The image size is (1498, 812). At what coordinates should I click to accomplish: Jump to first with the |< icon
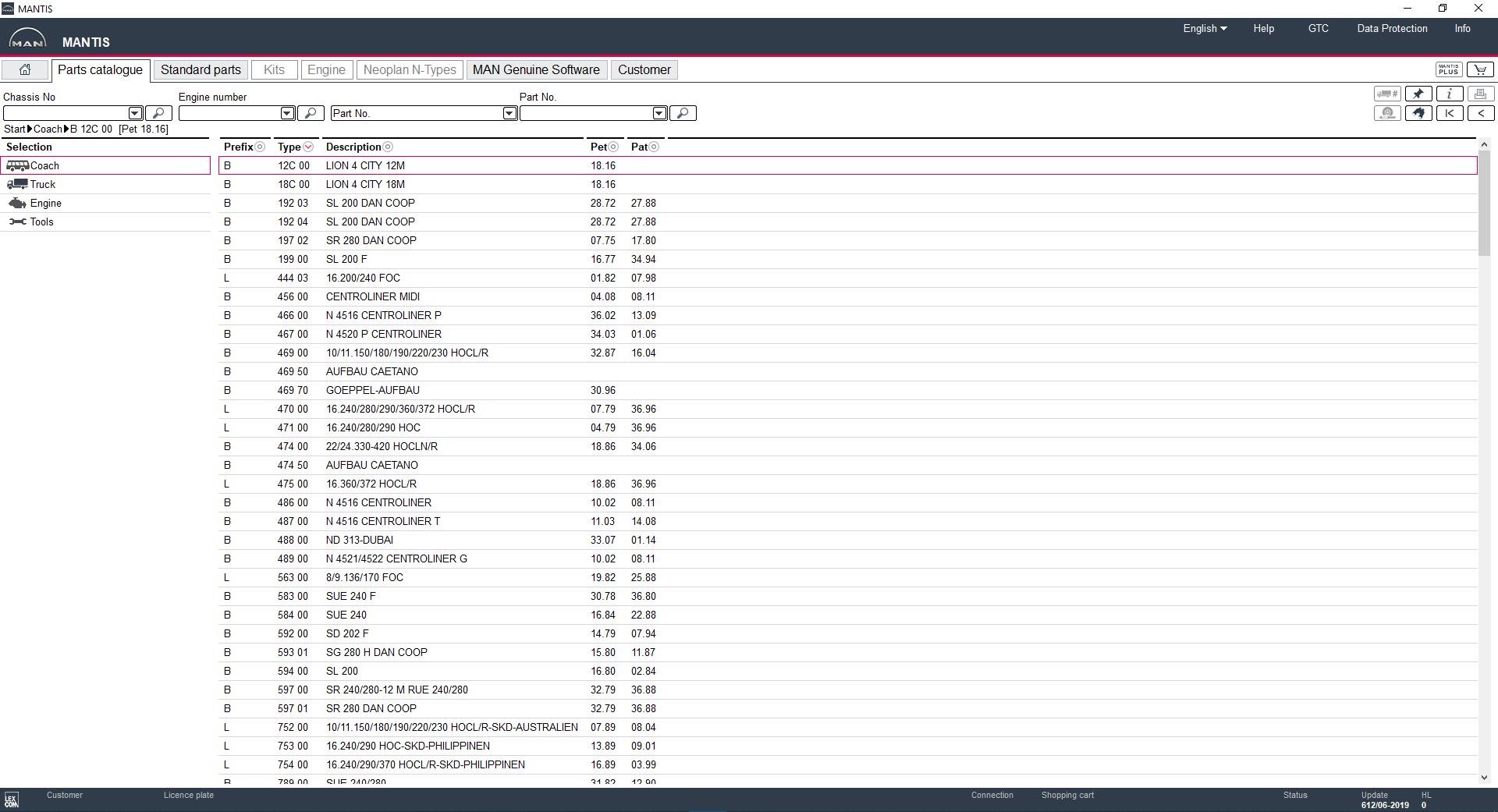pyautogui.click(x=1450, y=113)
